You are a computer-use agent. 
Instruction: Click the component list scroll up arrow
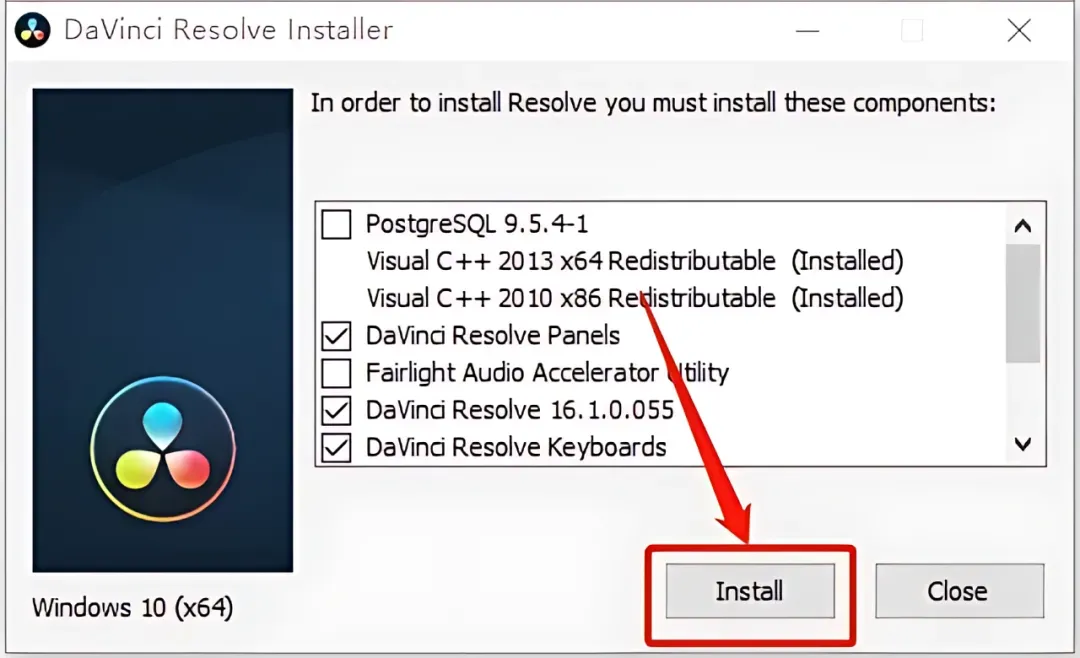click(1023, 225)
